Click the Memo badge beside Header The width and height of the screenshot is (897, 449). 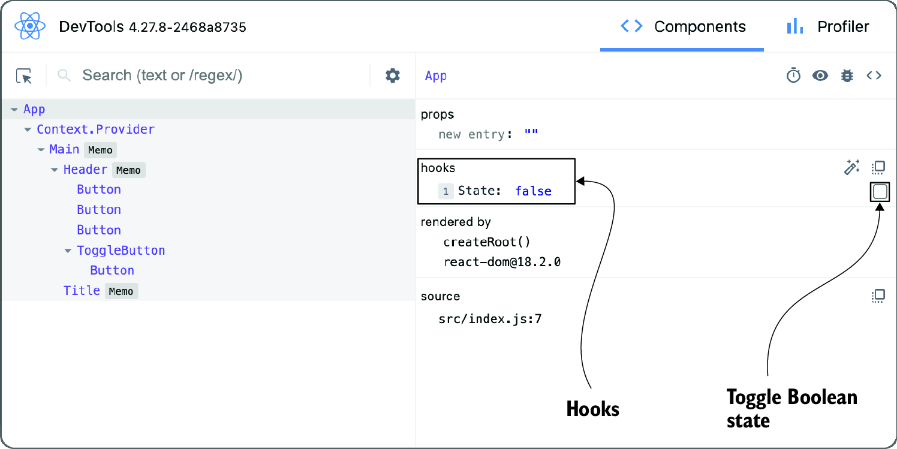point(129,170)
